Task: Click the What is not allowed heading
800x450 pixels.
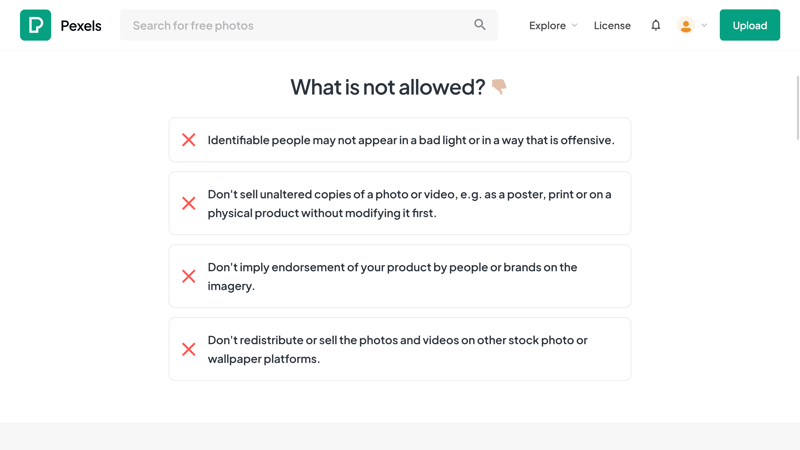Action: 388,87
